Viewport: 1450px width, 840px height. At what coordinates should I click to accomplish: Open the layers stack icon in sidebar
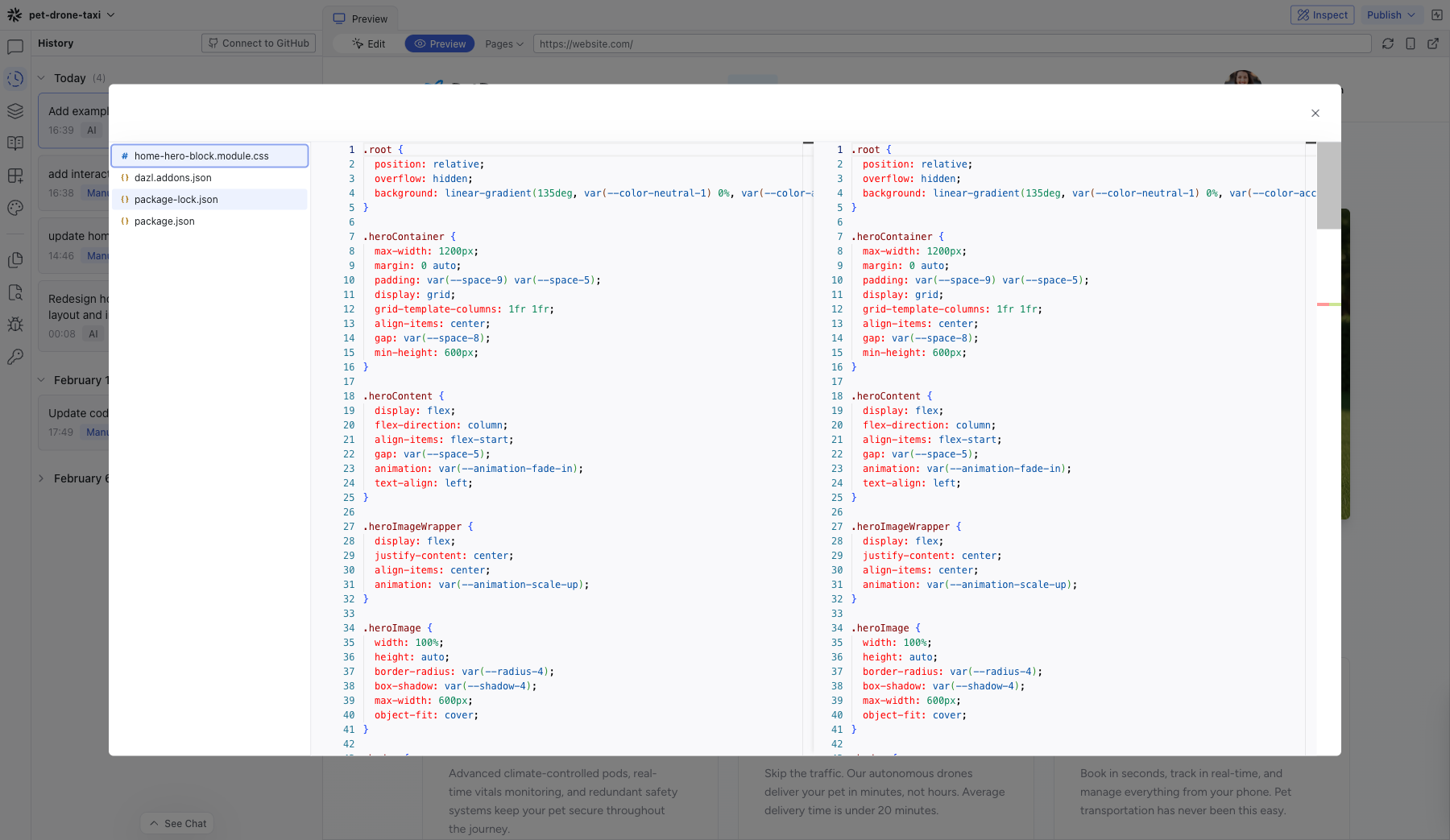click(x=15, y=111)
